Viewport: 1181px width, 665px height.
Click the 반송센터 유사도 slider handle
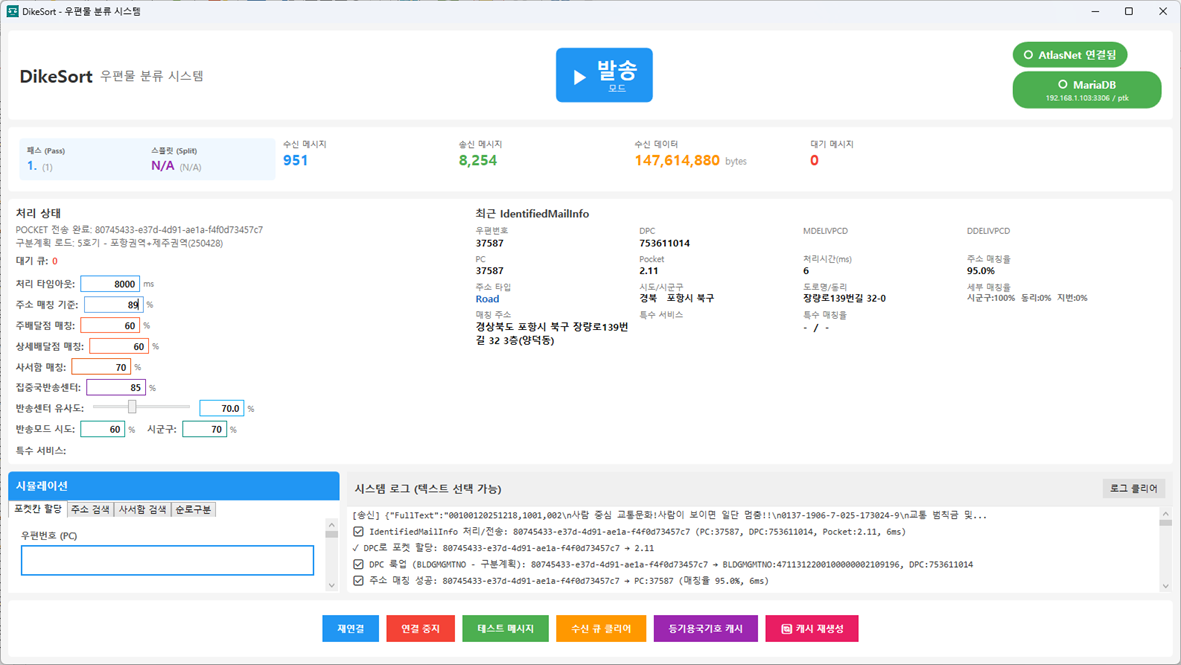(x=132, y=407)
